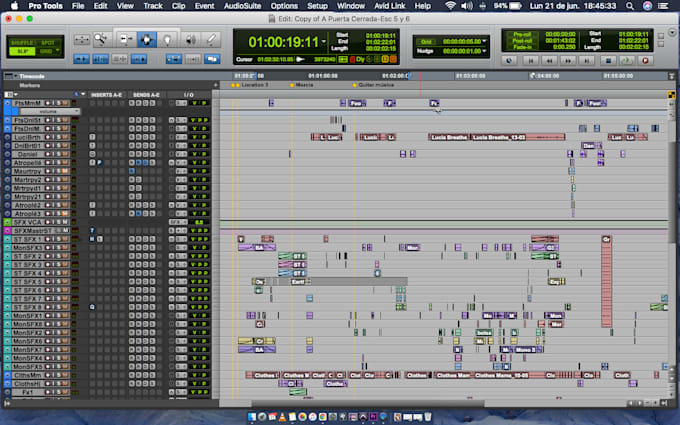Record-arm the LuciBrth track
Screen dimensions: 680x425
coord(48,137)
